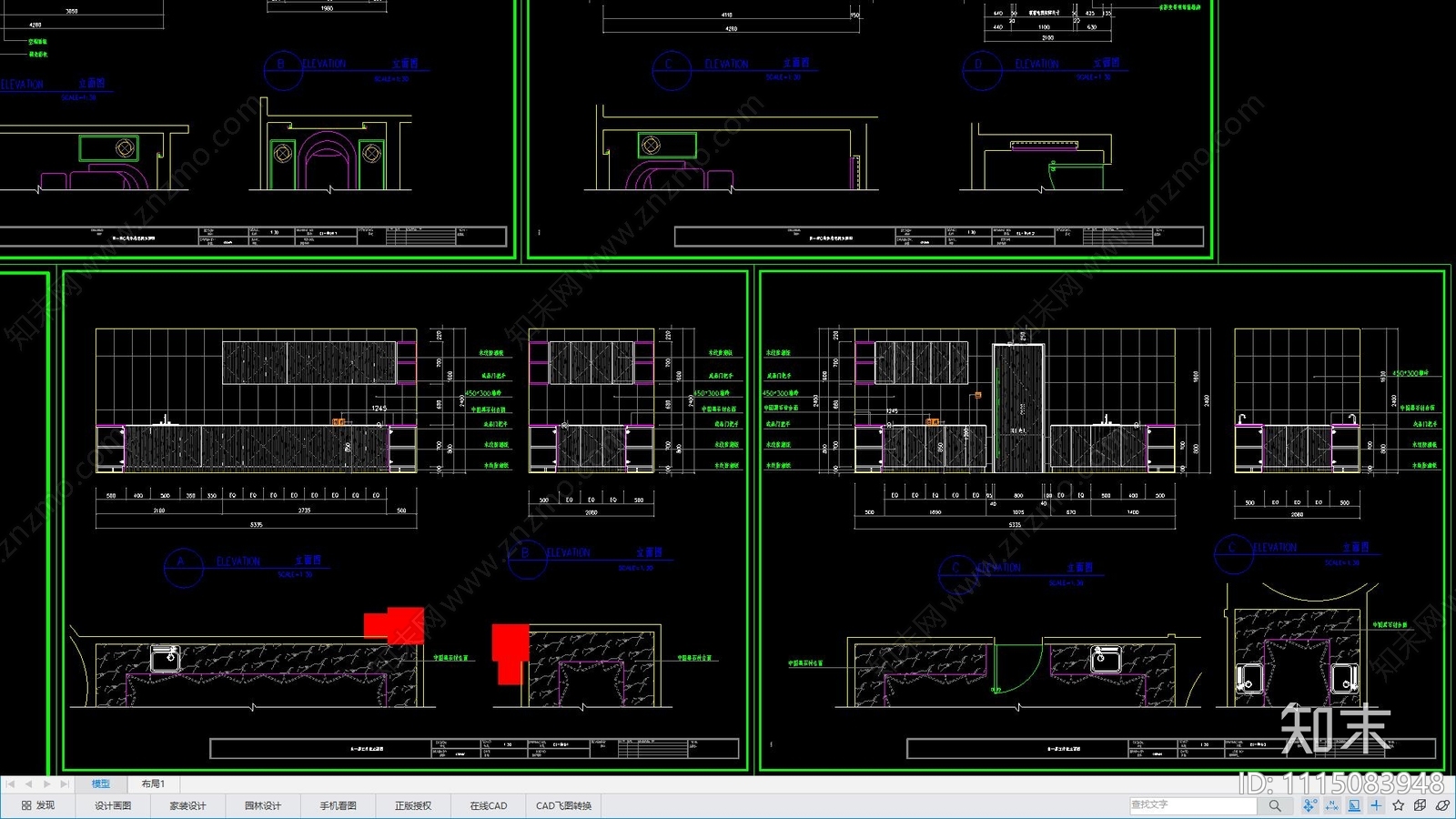The image size is (1456, 819).
Task: Open the 手机看图 menu item
Action: [x=338, y=805]
